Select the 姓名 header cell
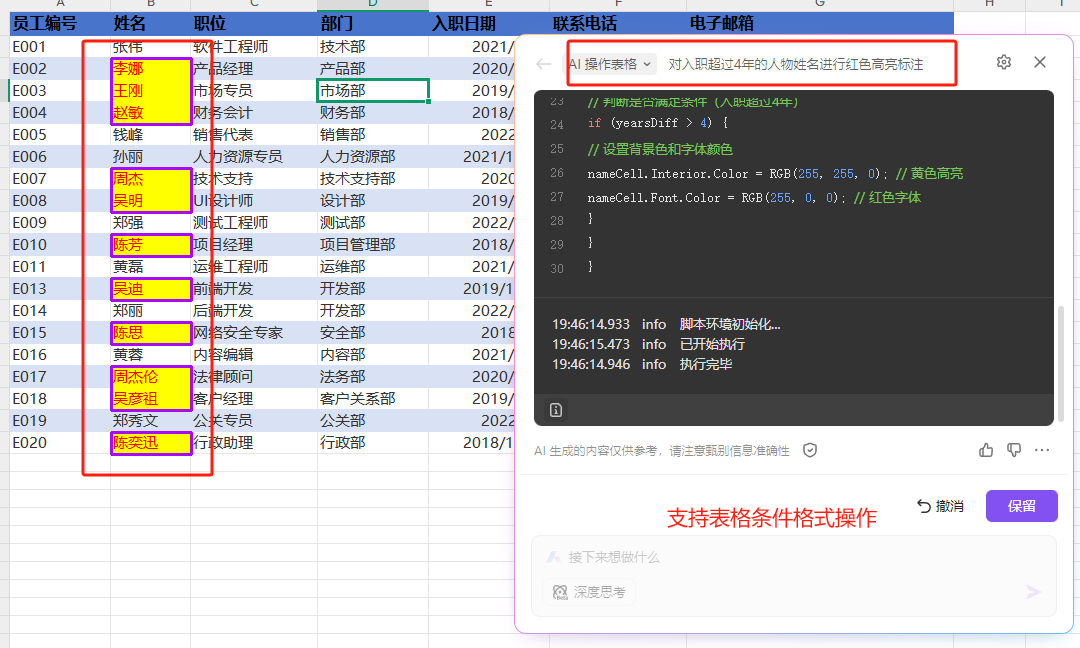Image resolution: width=1080 pixels, height=648 pixels. point(150,23)
